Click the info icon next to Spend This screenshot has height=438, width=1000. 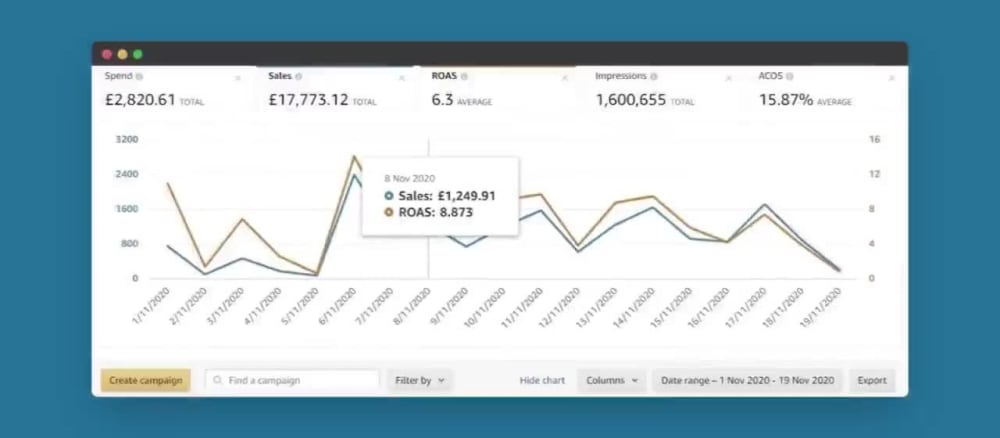click(140, 76)
